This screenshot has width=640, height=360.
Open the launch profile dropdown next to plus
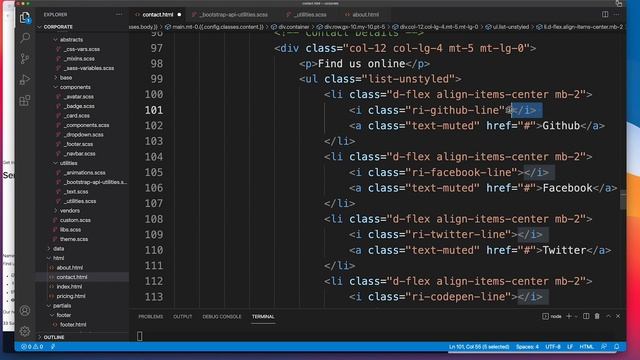pyautogui.click(x=576, y=316)
